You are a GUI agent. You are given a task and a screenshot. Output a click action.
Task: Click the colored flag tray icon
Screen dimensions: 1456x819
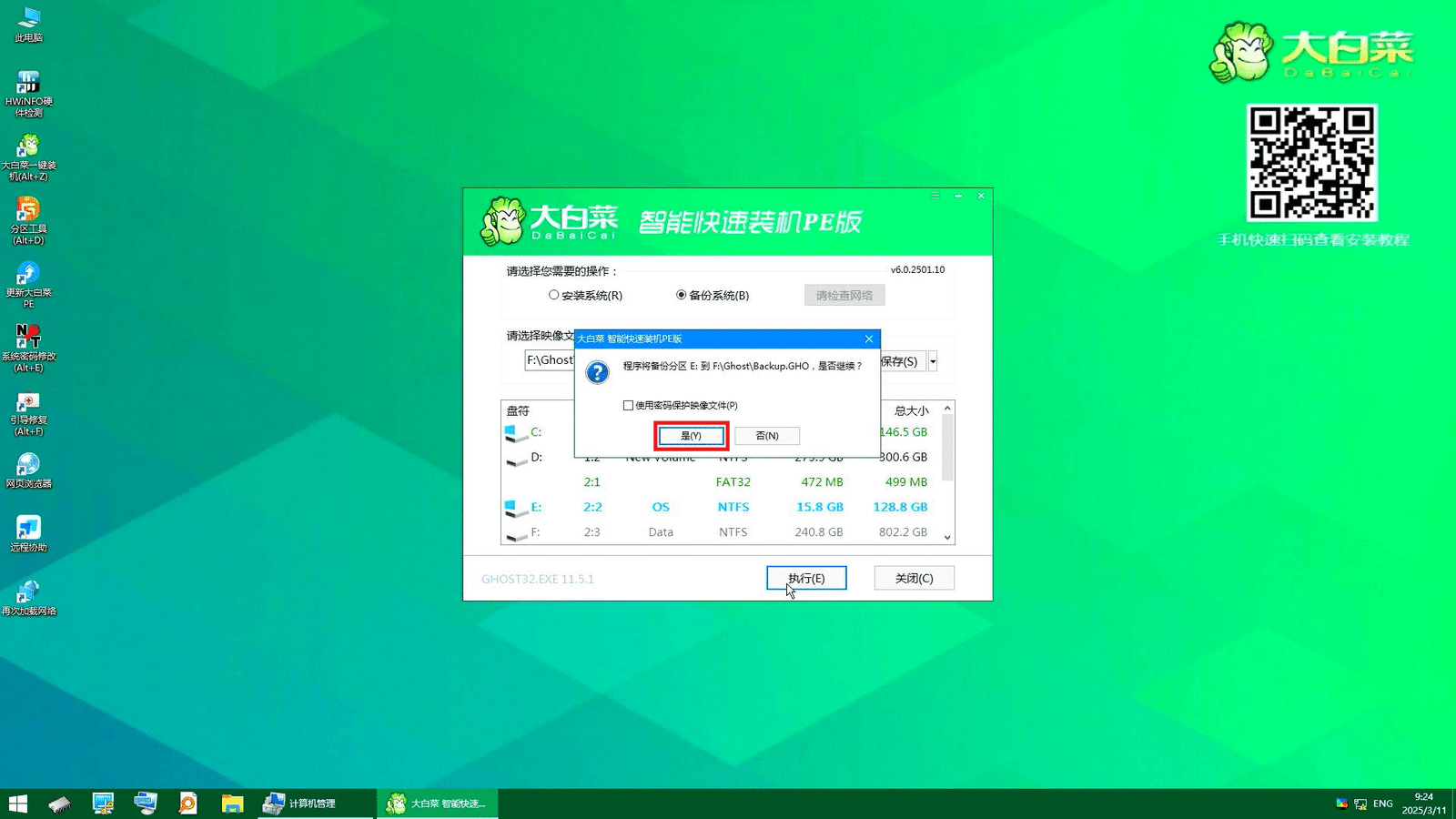point(1341,804)
